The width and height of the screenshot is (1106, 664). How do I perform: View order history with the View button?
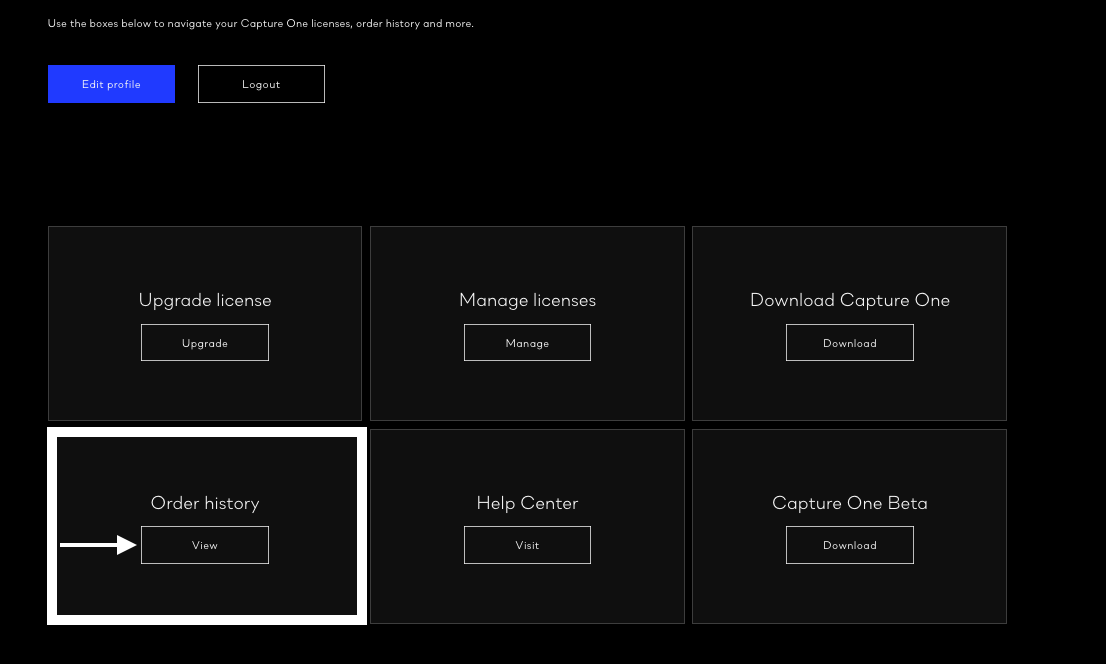(205, 545)
